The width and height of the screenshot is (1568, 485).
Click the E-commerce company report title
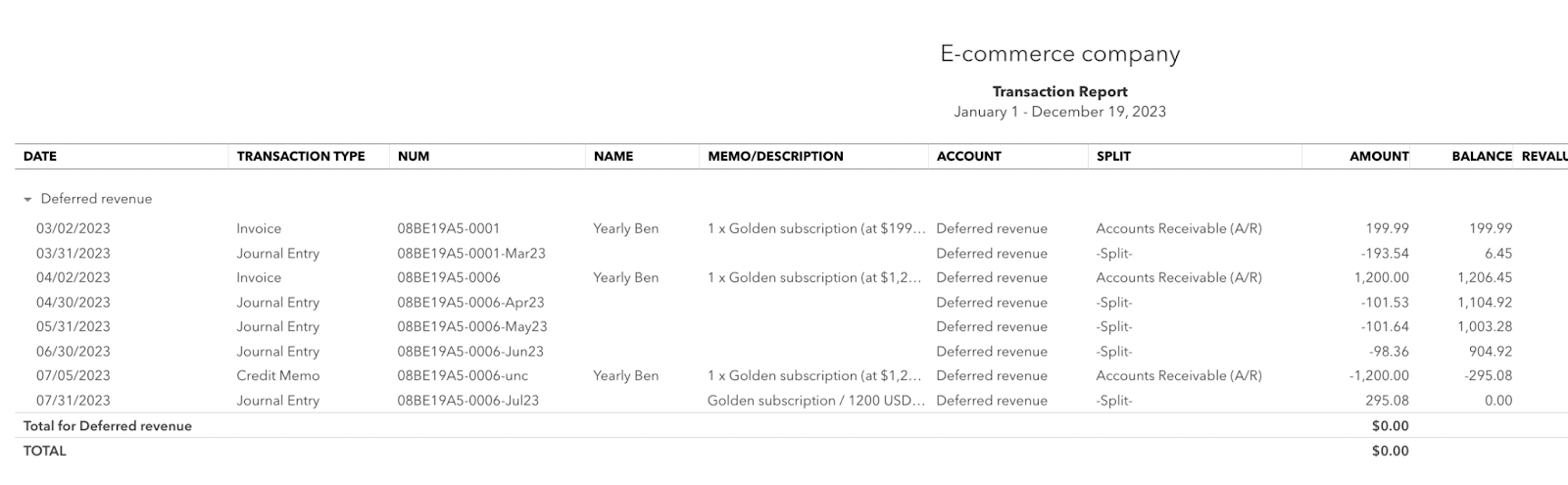[1059, 54]
